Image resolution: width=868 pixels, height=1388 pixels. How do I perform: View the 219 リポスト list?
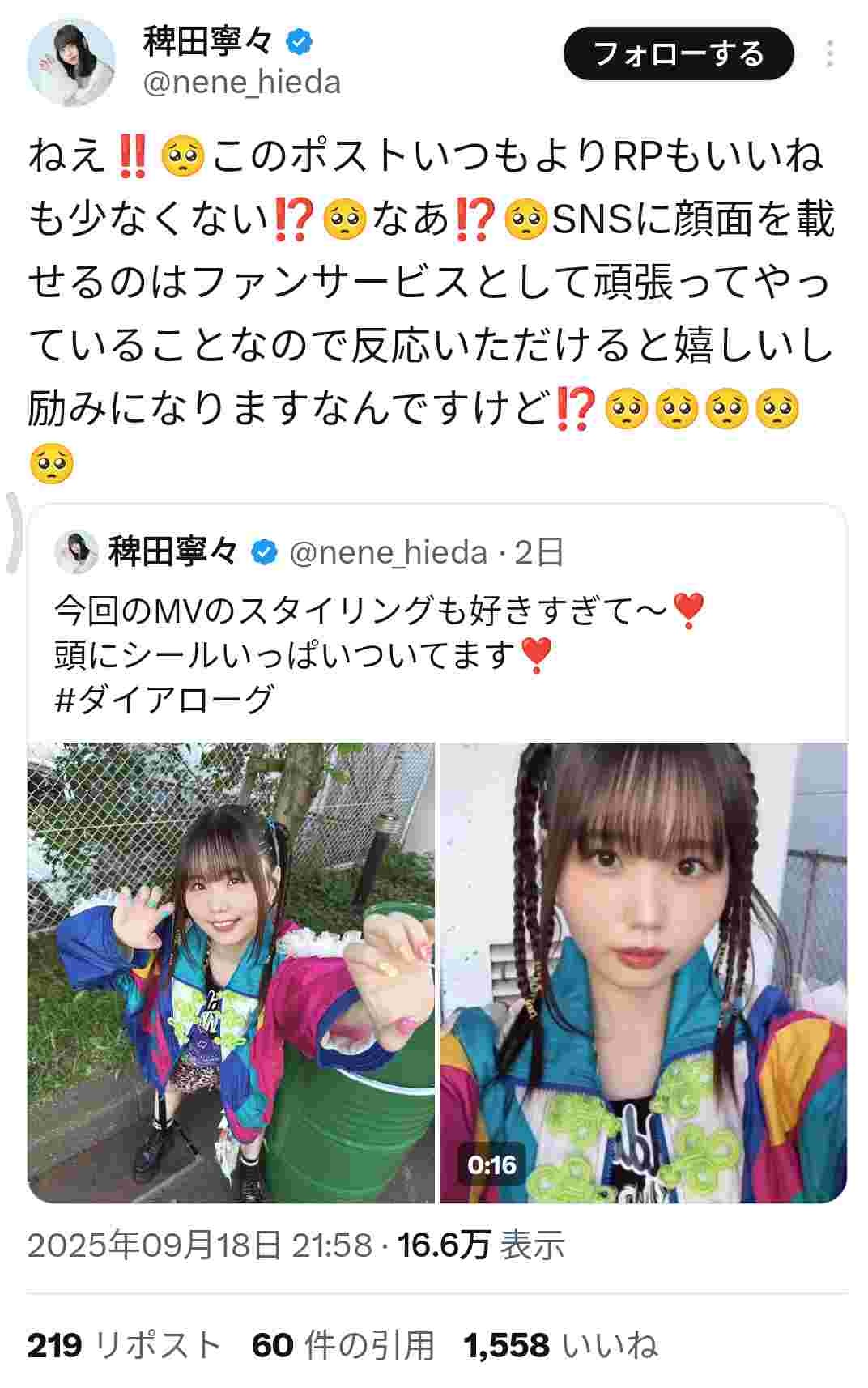125,1345
